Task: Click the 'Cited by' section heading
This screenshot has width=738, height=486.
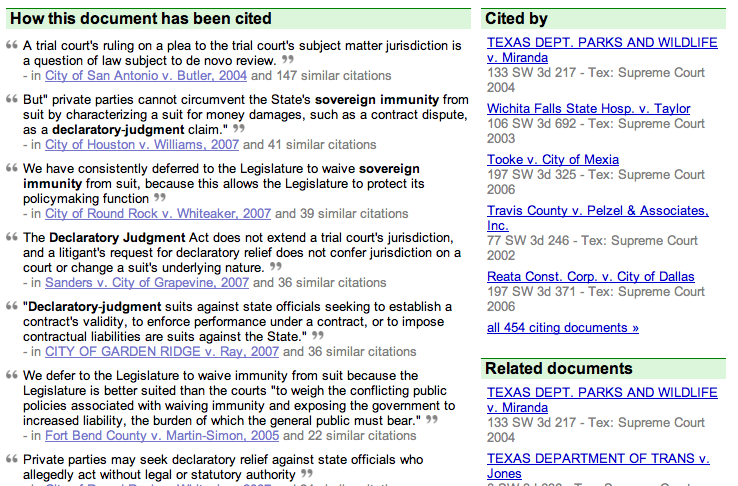Action: point(516,19)
